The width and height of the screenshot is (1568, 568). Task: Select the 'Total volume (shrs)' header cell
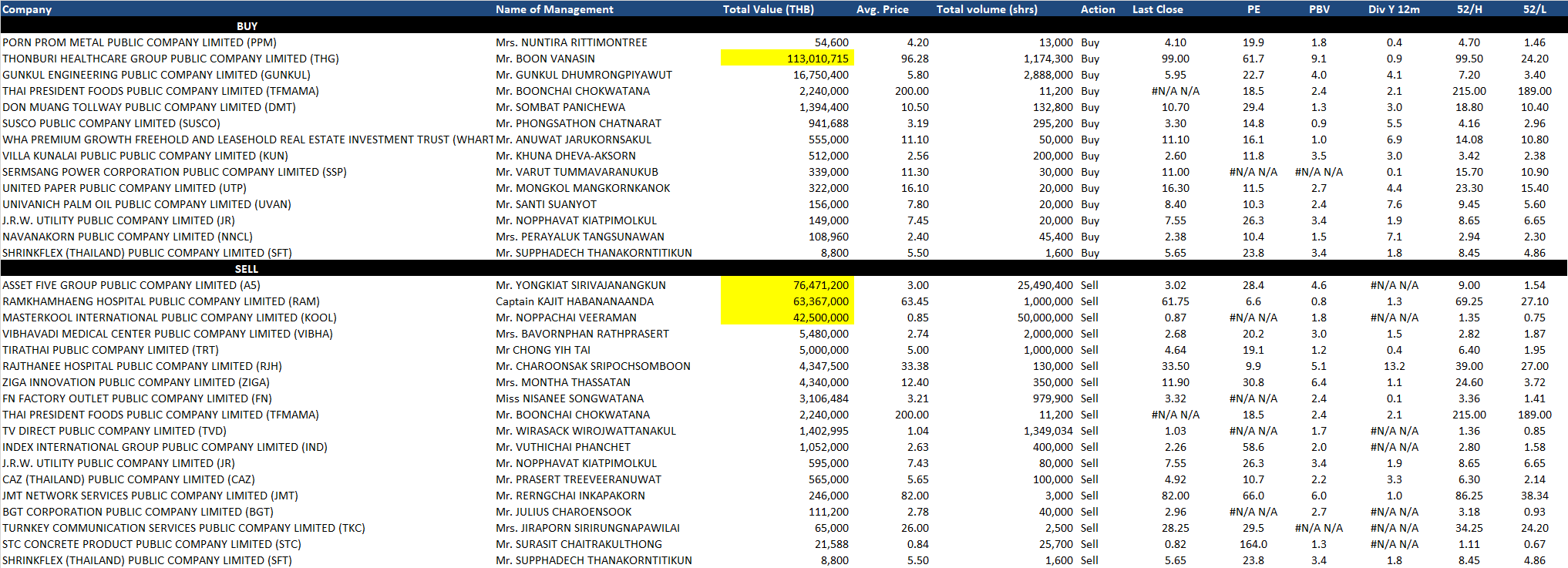(x=987, y=9)
